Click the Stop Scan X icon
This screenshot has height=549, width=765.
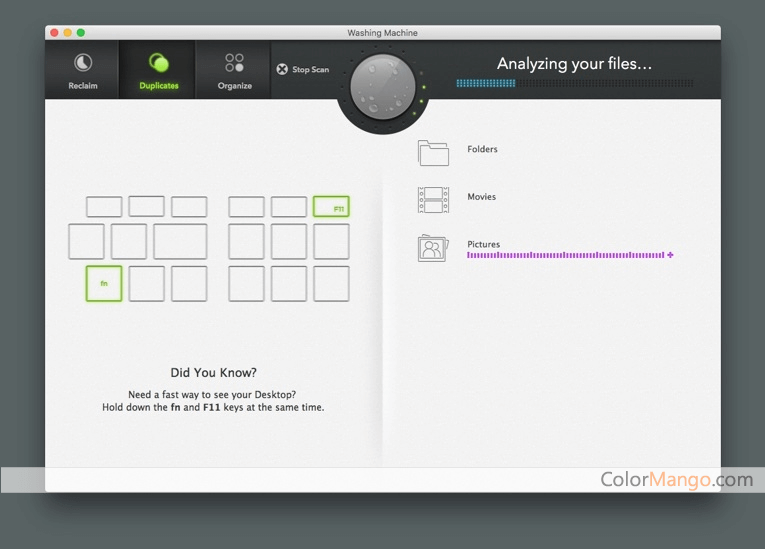pyautogui.click(x=282, y=69)
